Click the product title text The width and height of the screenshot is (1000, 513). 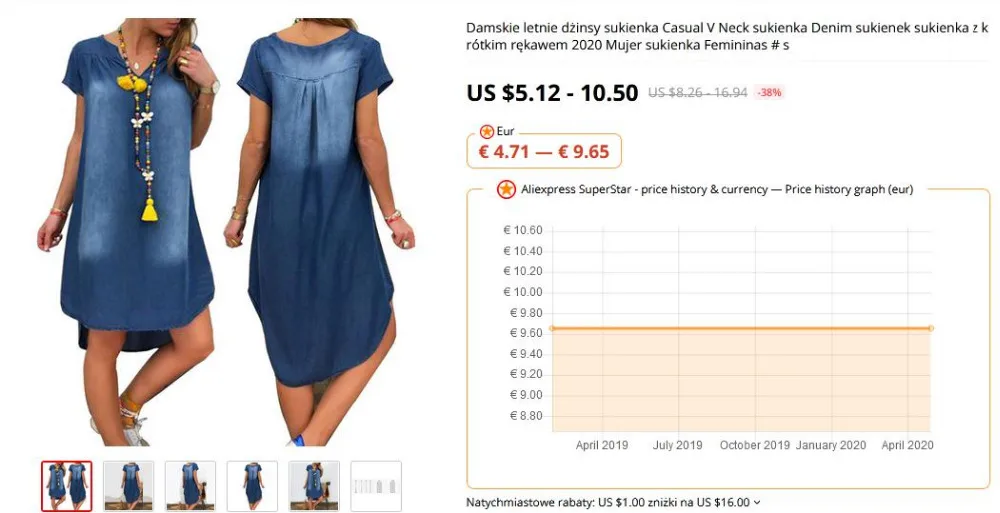point(727,36)
